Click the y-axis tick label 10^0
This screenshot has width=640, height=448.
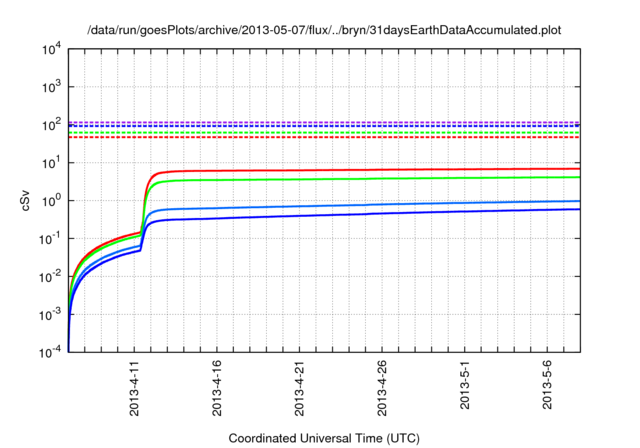(52, 201)
